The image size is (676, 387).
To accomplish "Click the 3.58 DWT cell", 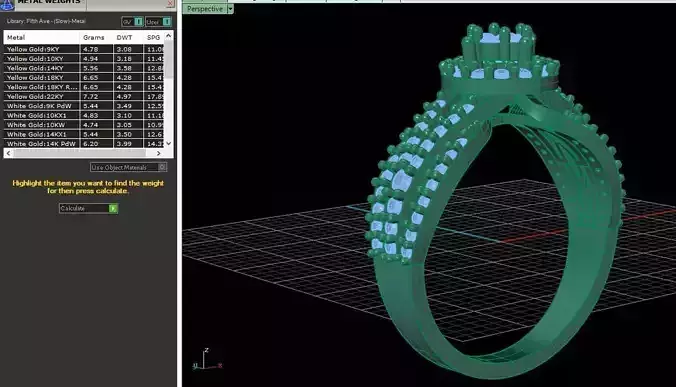I will [x=128, y=68].
